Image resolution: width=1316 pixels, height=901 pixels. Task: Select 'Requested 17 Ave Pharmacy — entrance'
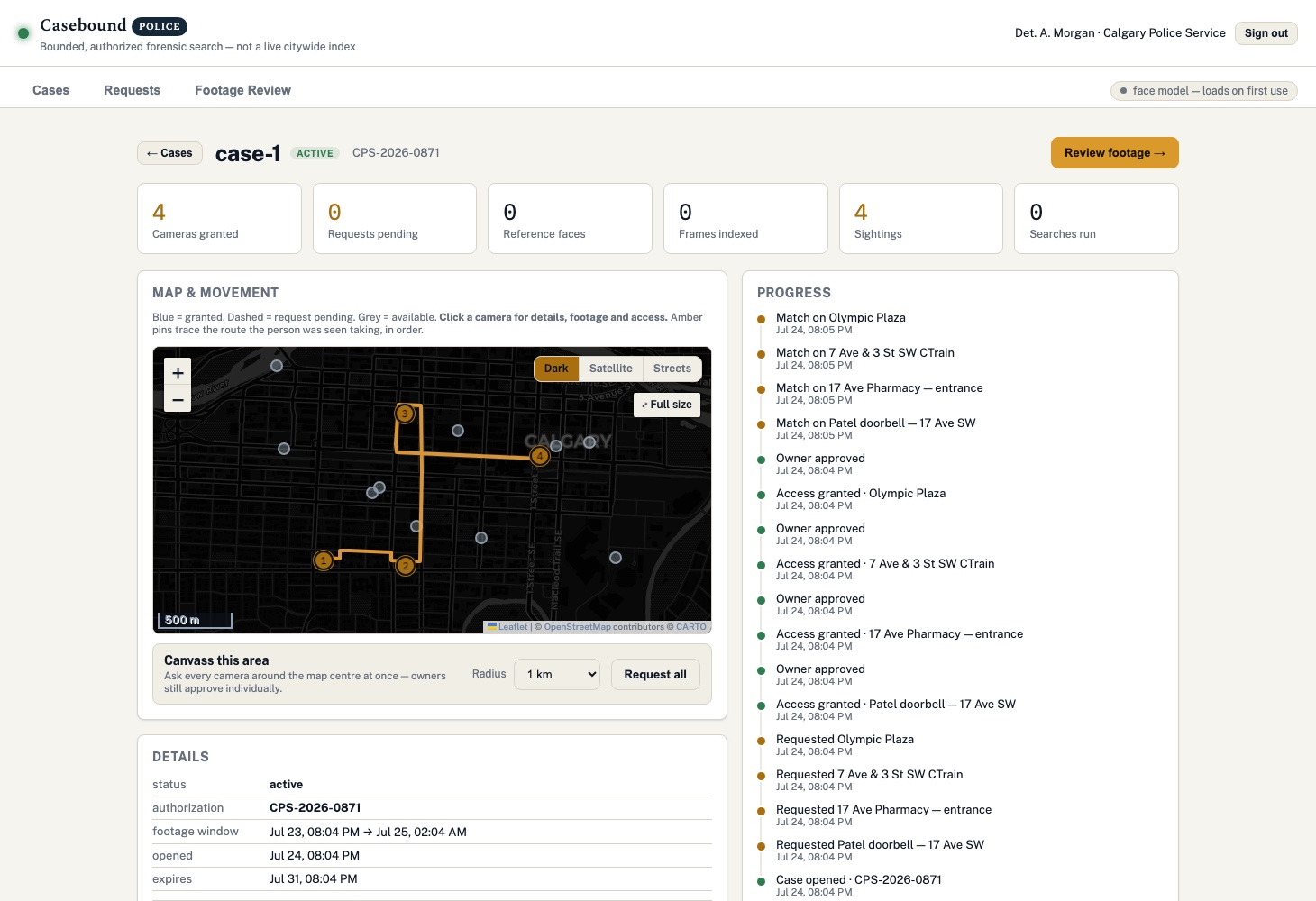click(x=884, y=810)
